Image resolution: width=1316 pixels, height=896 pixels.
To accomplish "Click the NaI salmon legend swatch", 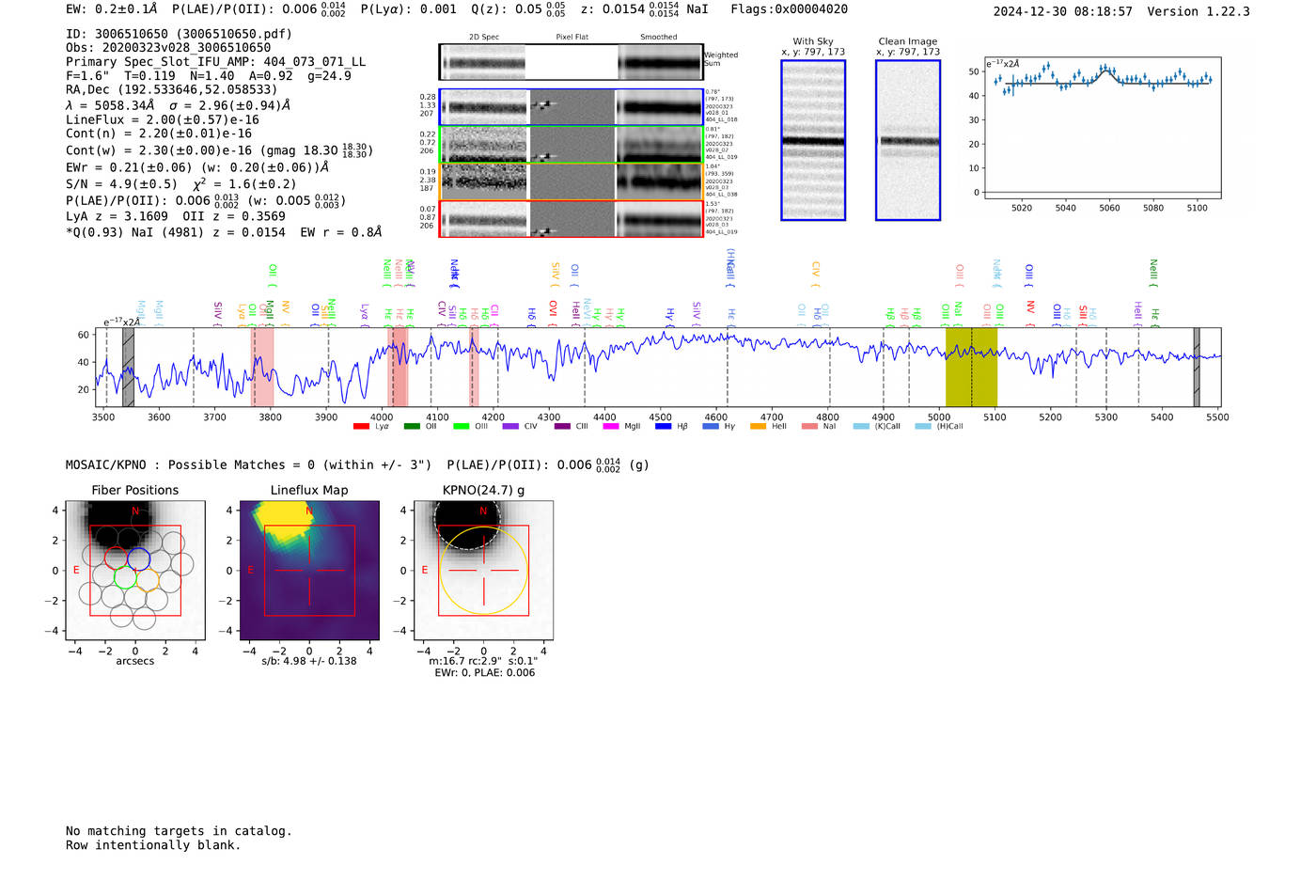I will (809, 427).
